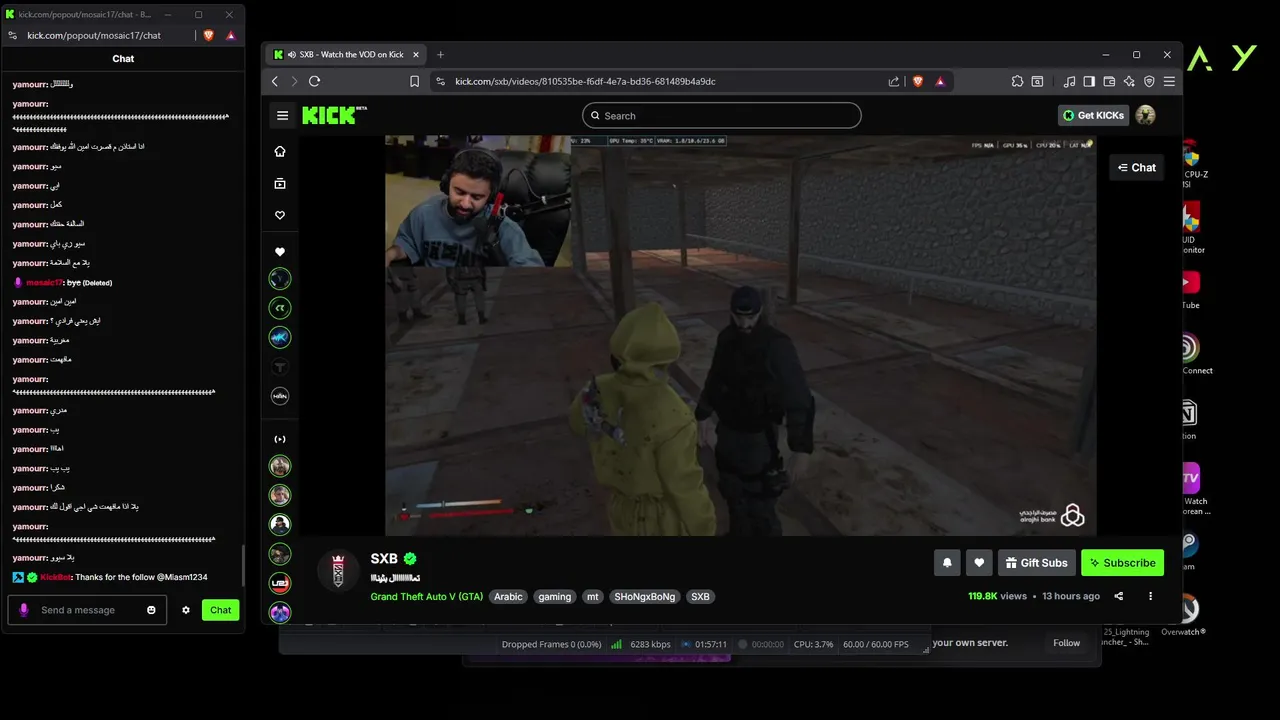
Task: Select the SHoNgxBoNg tag
Action: 645,597
